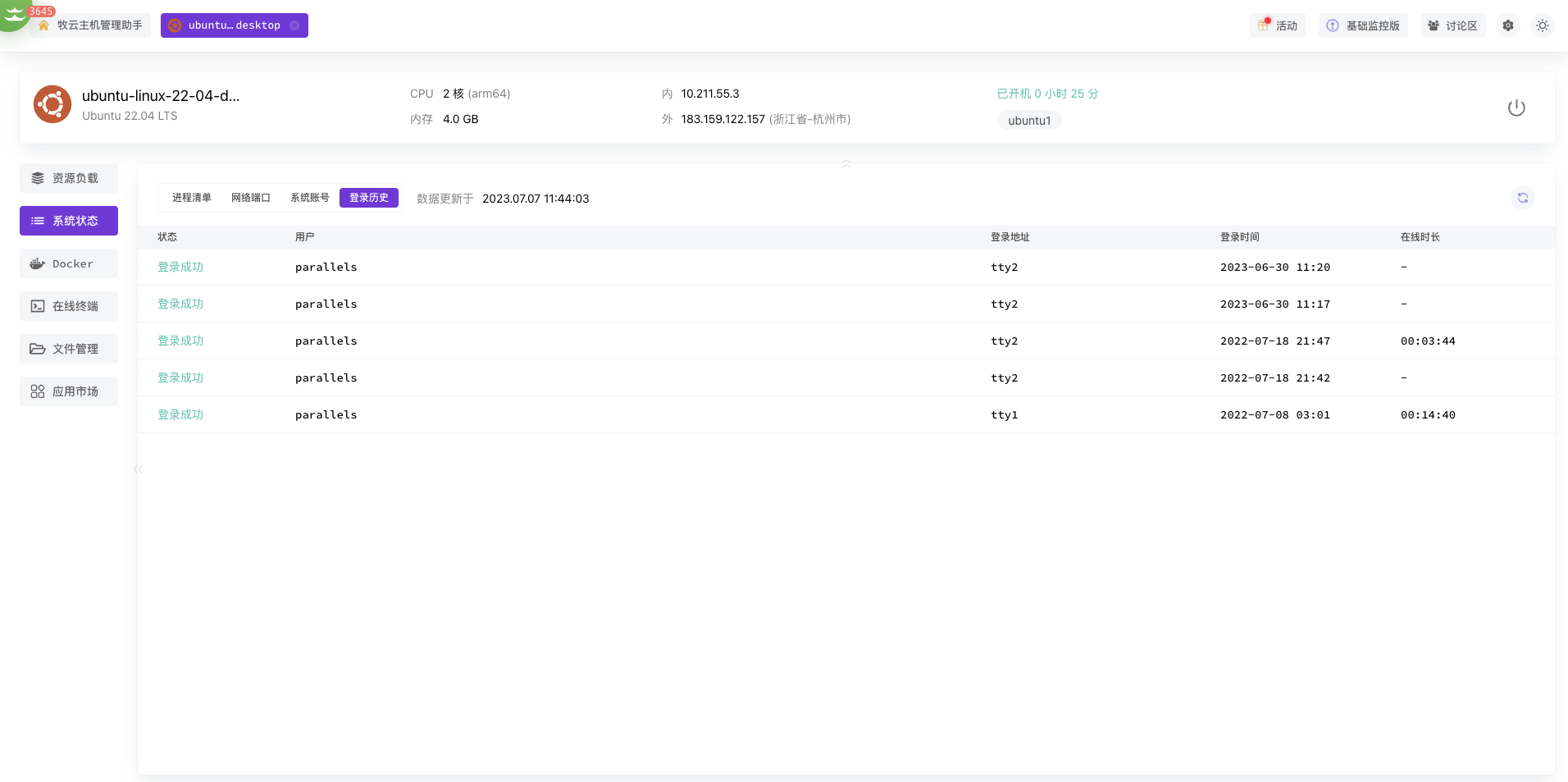1568x782 pixels.
Task: Click 登录成功 in the 2022-07-18 21:42 row
Action: pos(180,377)
